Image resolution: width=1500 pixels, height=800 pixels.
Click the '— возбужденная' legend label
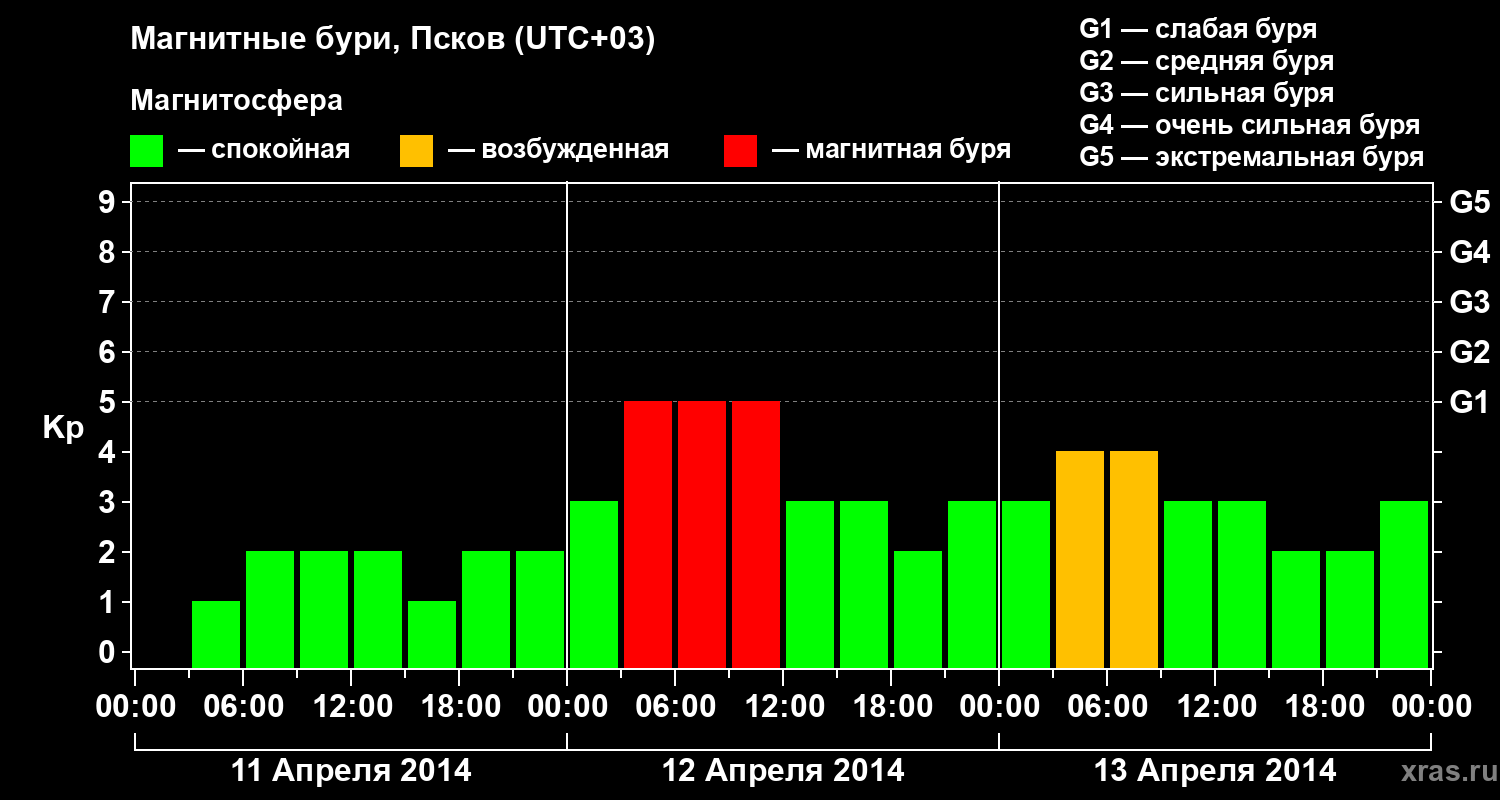(x=558, y=151)
